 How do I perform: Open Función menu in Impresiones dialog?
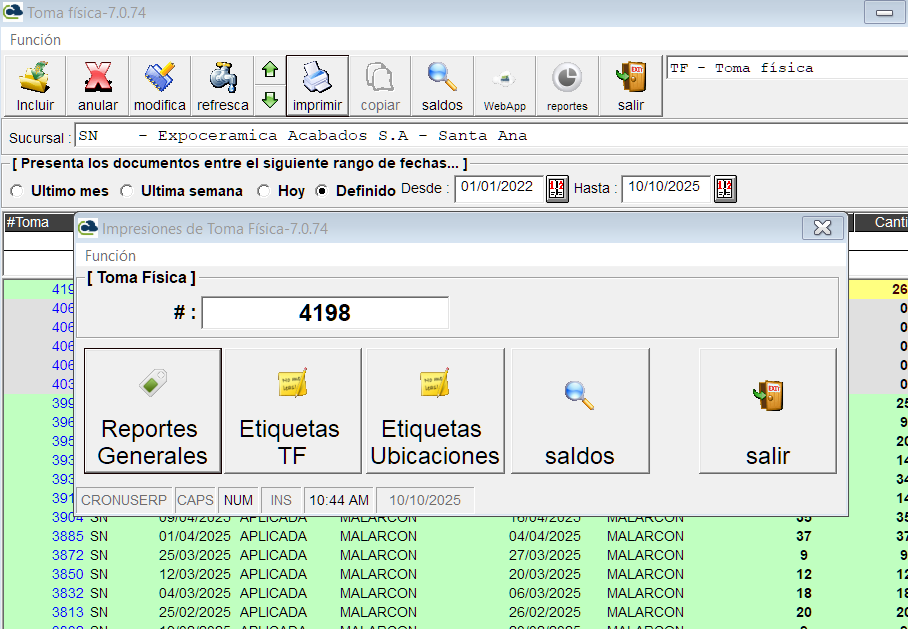click(x=110, y=256)
